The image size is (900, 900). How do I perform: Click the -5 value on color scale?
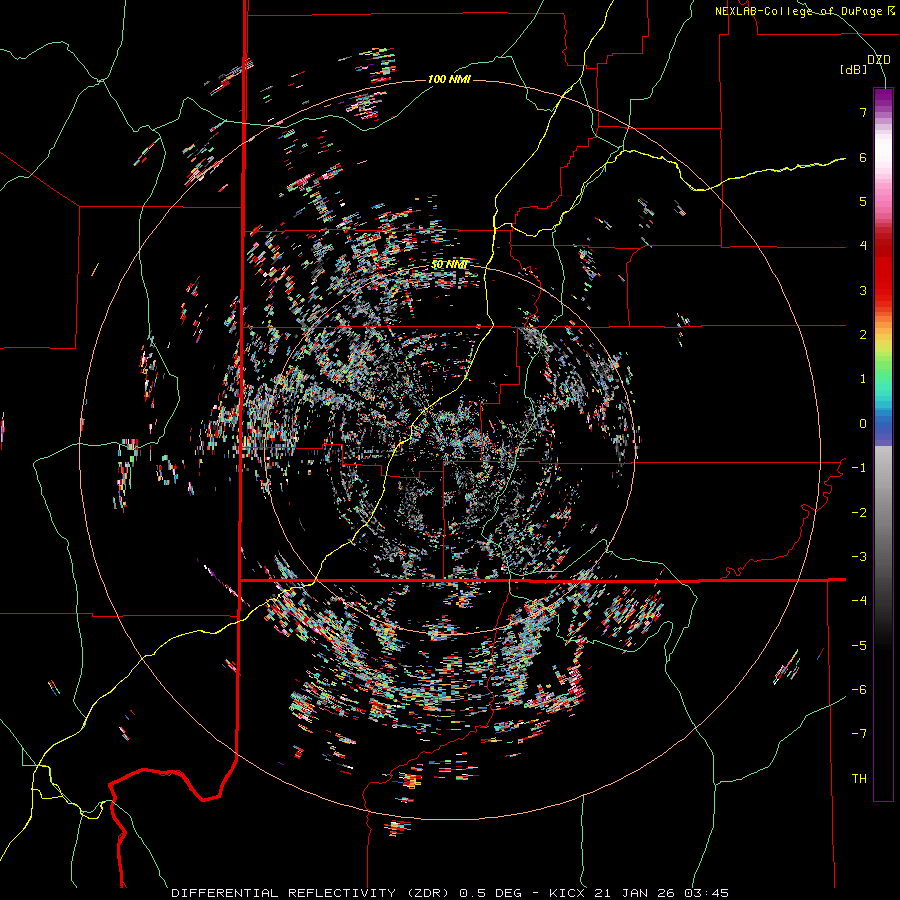click(x=859, y=646)
